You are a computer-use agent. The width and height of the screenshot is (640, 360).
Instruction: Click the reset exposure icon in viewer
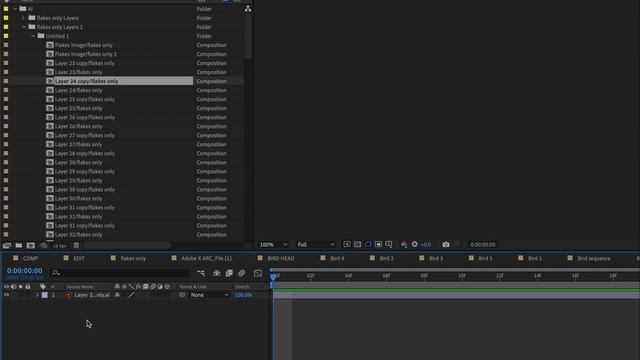[x=414, y=244]
